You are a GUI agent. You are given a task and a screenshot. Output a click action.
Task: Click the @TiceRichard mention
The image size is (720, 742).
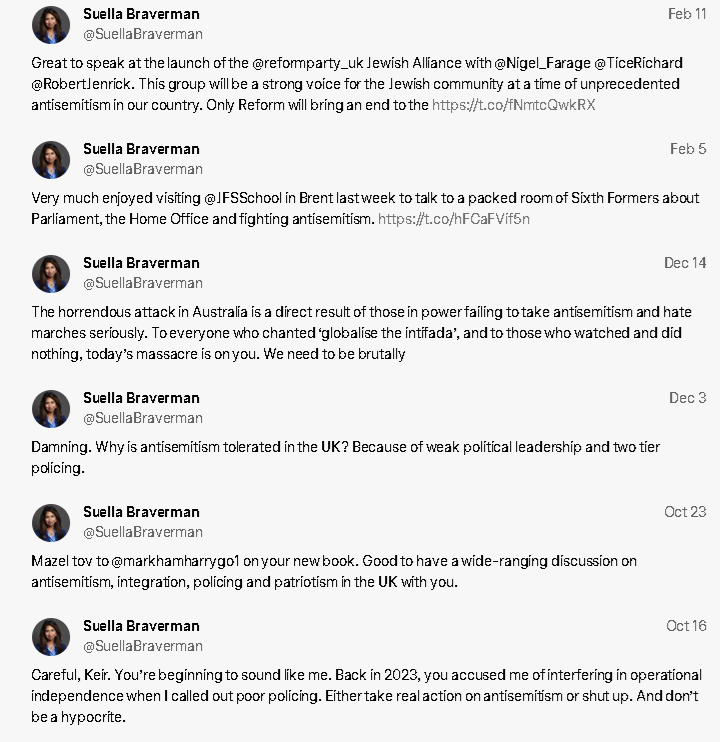[638, 63]
